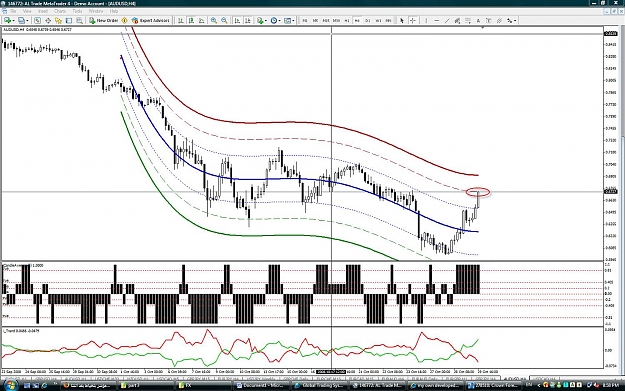Toggle the Data Window icon
The width and height of the screenshot is (625, 391).
point(48,20)
